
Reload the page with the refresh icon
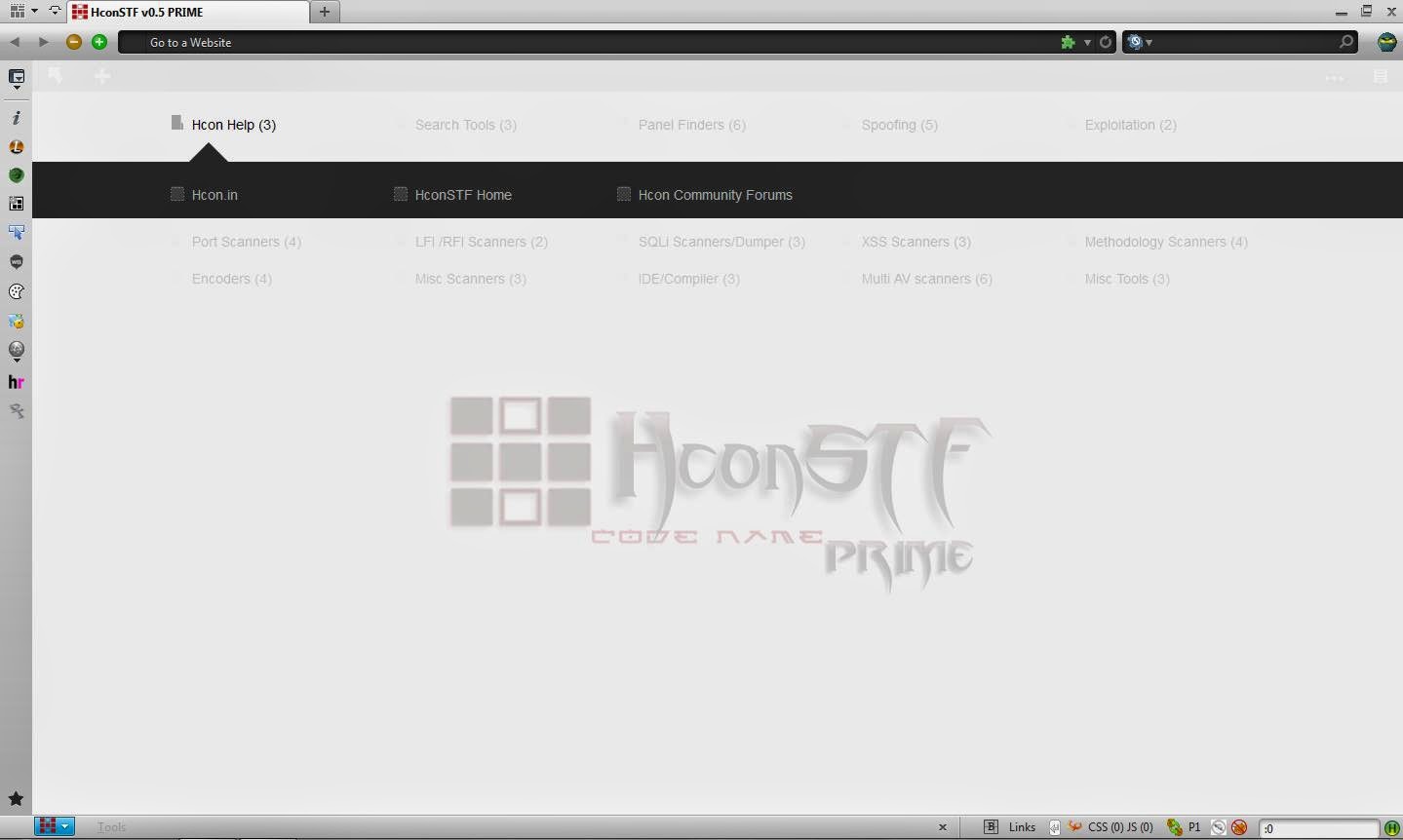click(x=1106, y=42)
